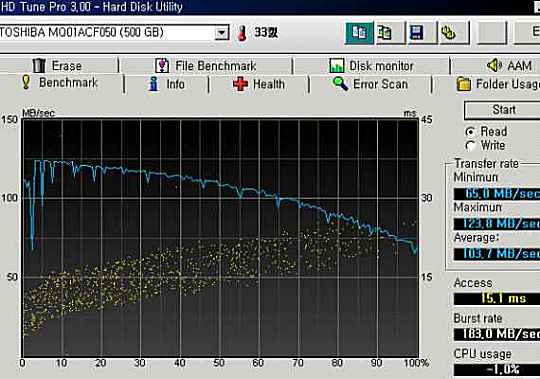The height and width of the screenshot is (379, 540).
Task: Click the AAM speaker icon
Action: tap(495, 65)
